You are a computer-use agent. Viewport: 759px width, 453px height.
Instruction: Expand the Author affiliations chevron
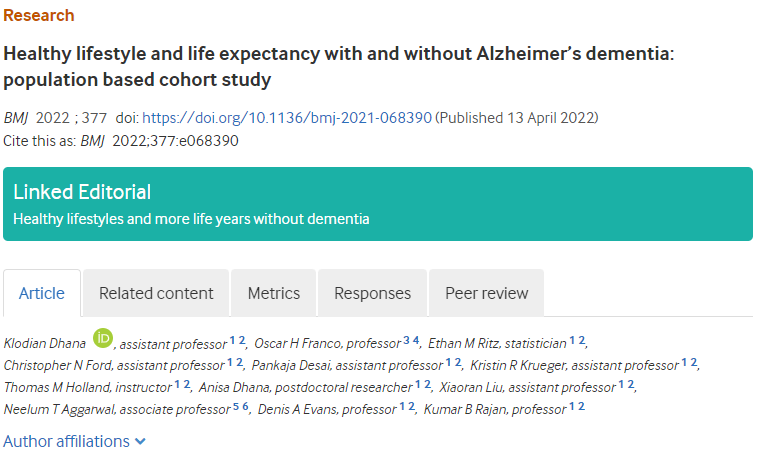coord(140,441)
